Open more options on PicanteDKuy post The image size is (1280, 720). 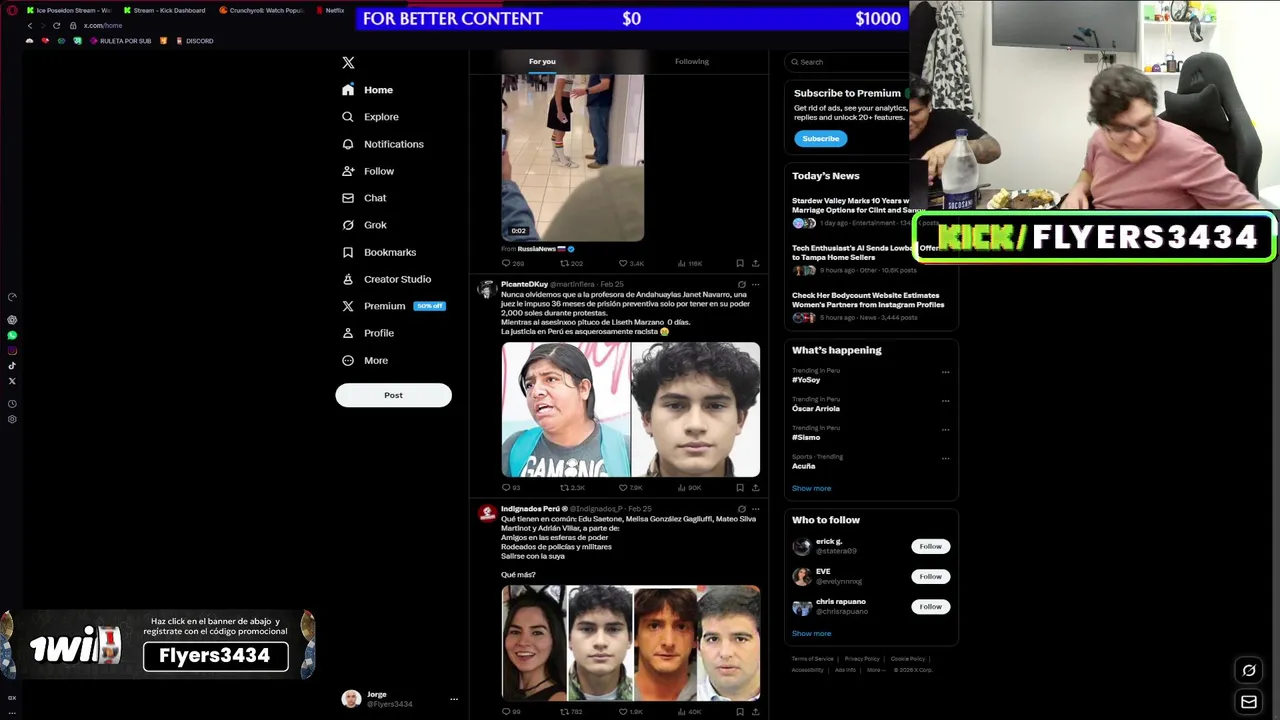pyautogui.click(x=755, y=284)
